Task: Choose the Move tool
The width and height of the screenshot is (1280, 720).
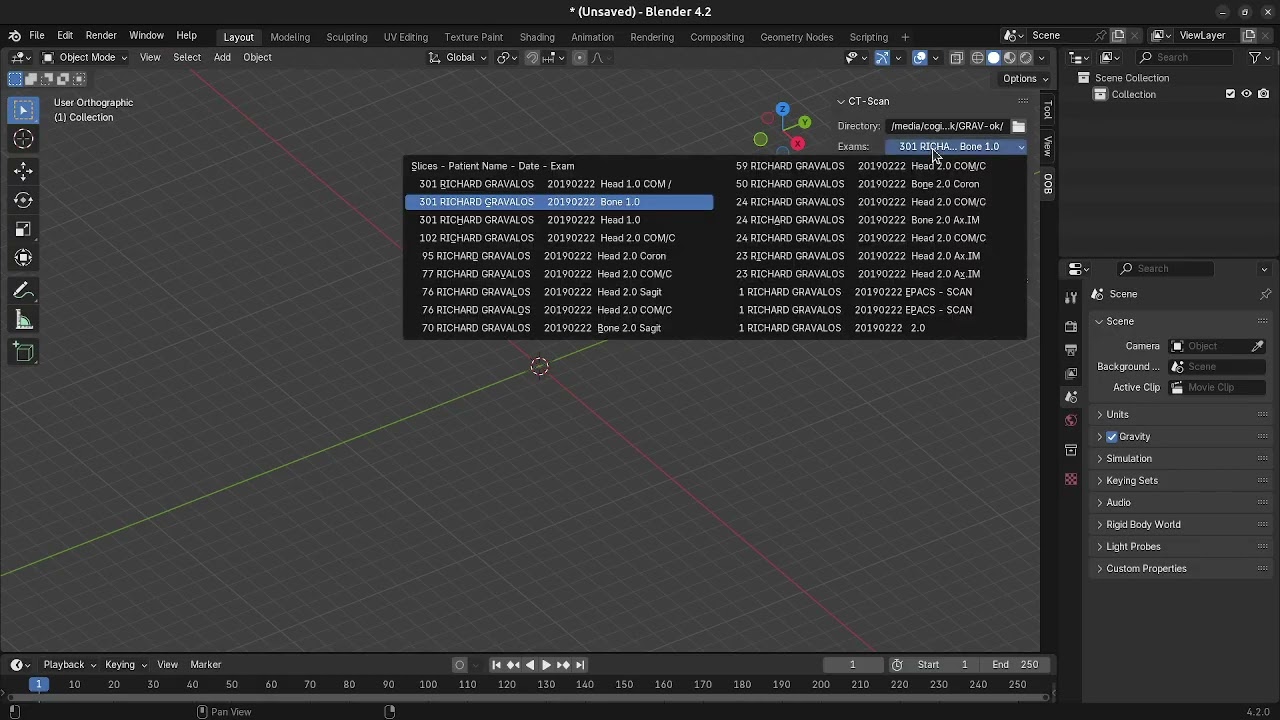Action: 24,171
